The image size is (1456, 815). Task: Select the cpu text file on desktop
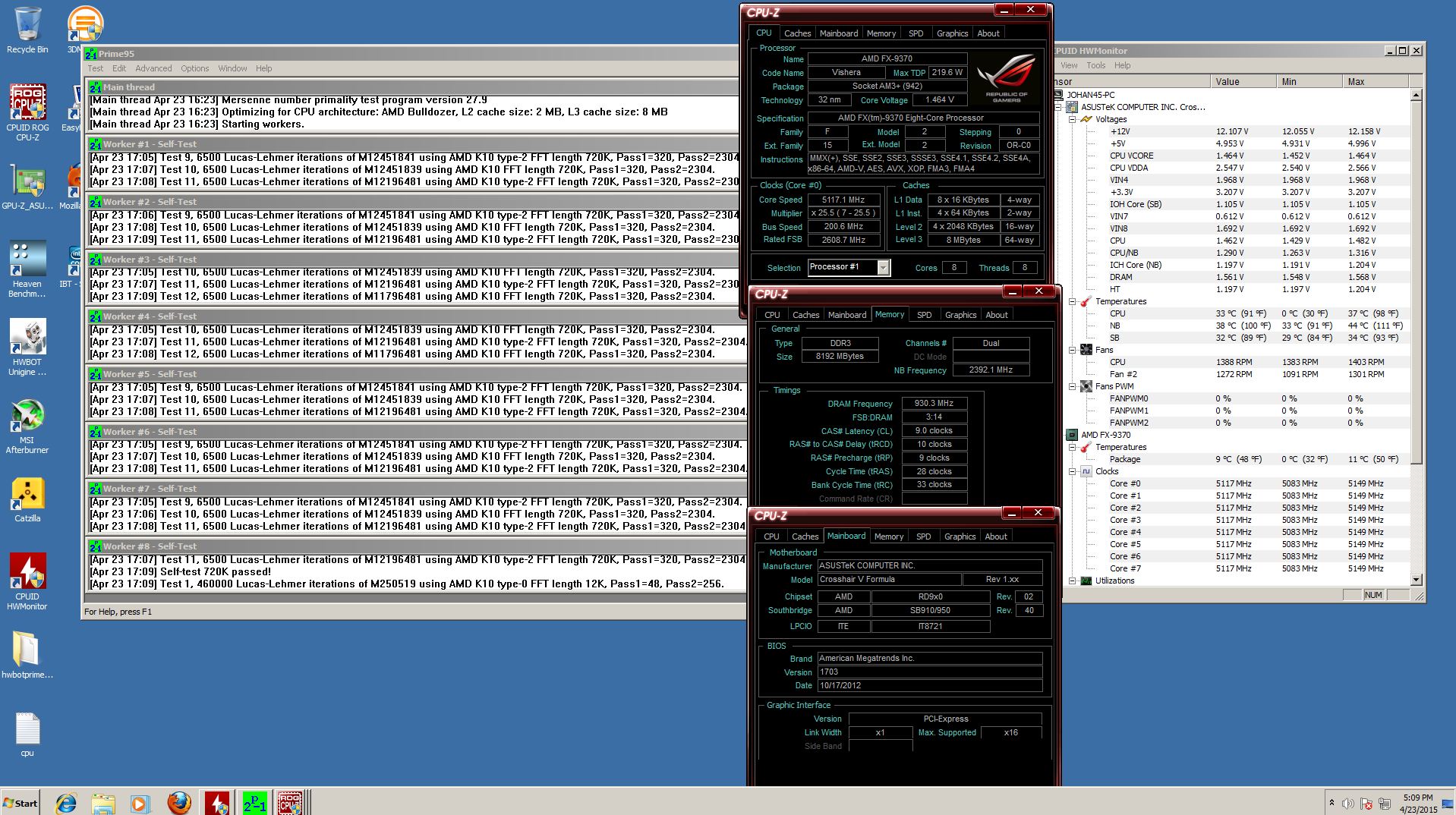pos(27,735)
